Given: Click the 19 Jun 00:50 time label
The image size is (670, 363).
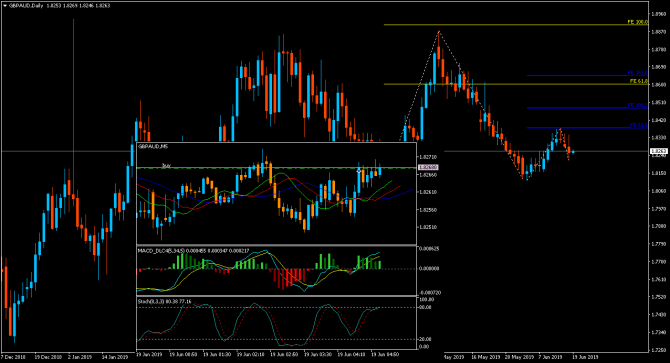Looking at the screenshot, I should [x=183, y=354].
